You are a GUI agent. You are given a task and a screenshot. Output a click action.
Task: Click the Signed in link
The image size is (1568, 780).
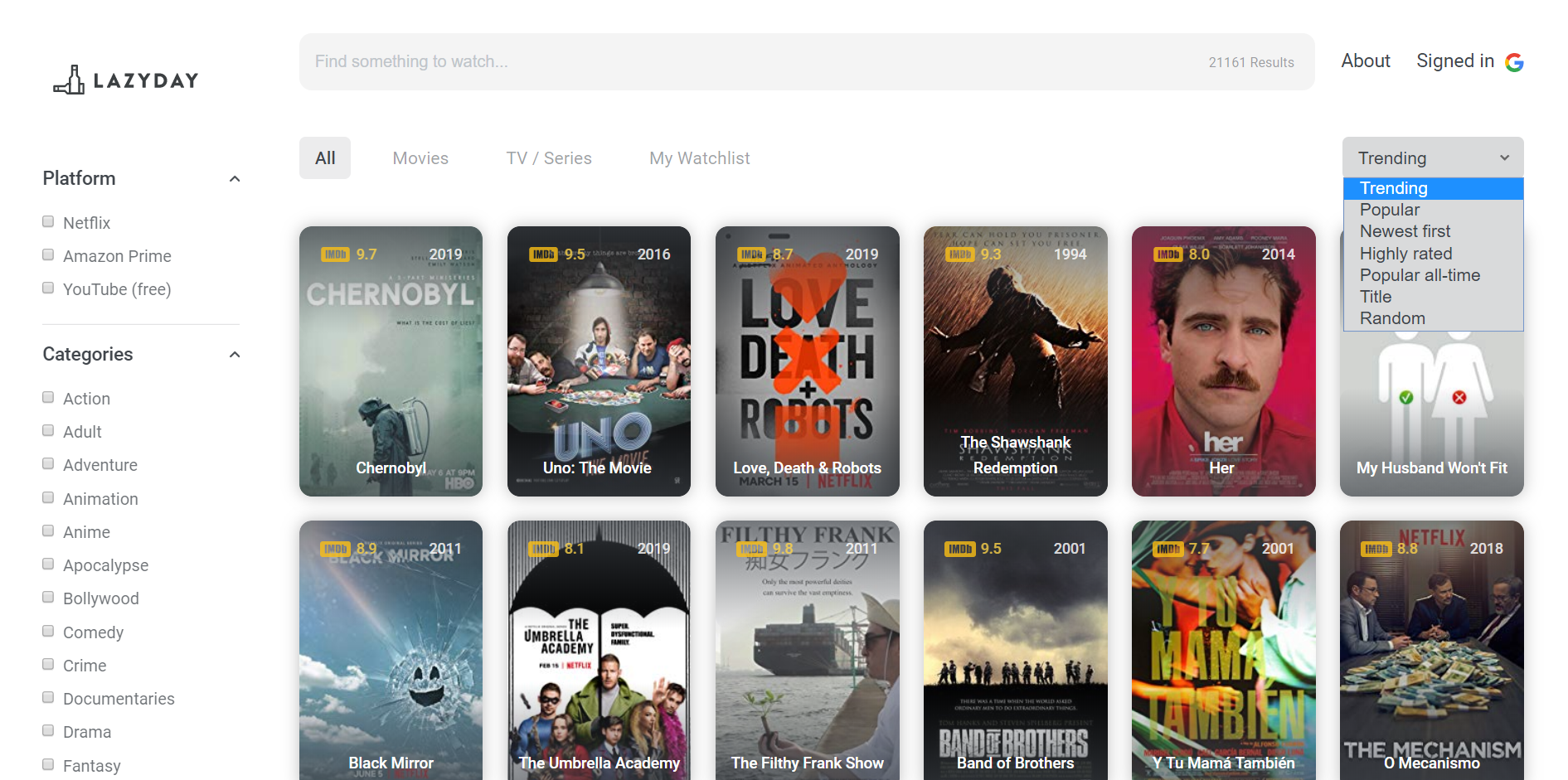coord(1455,61)
